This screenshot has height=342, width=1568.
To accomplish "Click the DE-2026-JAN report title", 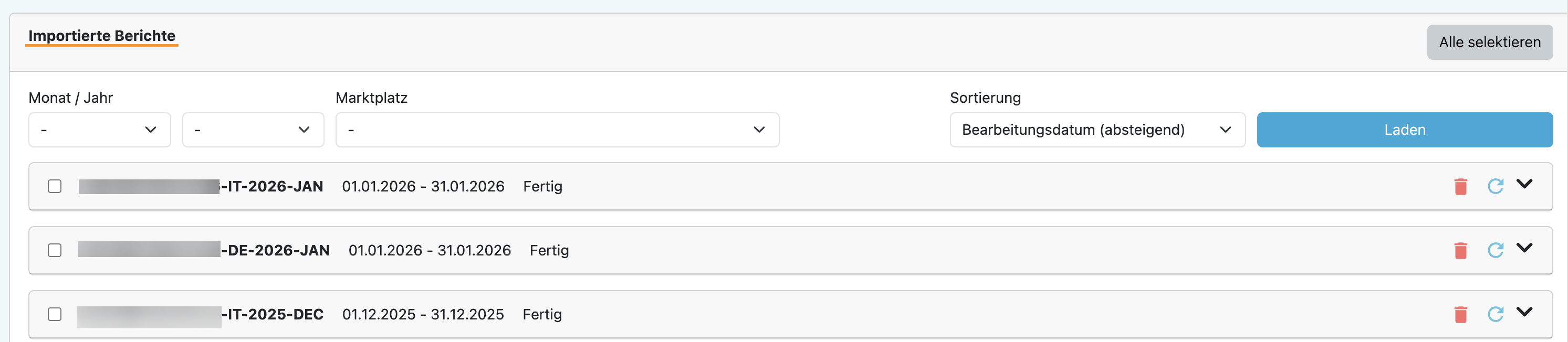I will click(x=275, y=250).
